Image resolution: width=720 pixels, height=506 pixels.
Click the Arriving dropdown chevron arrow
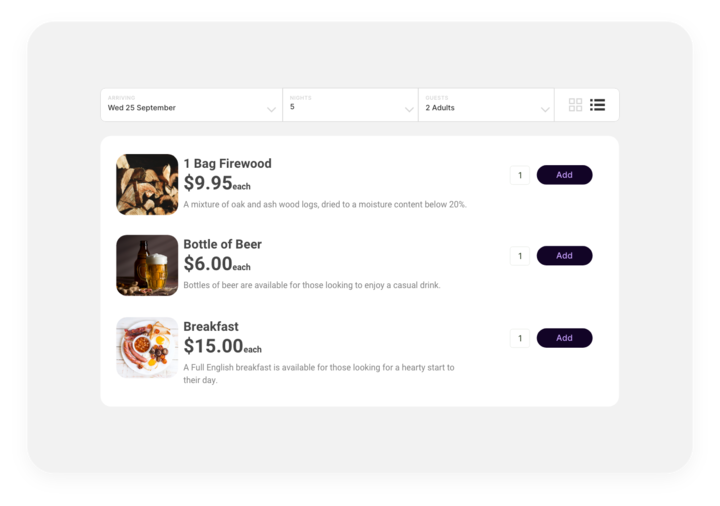point(271,109)
